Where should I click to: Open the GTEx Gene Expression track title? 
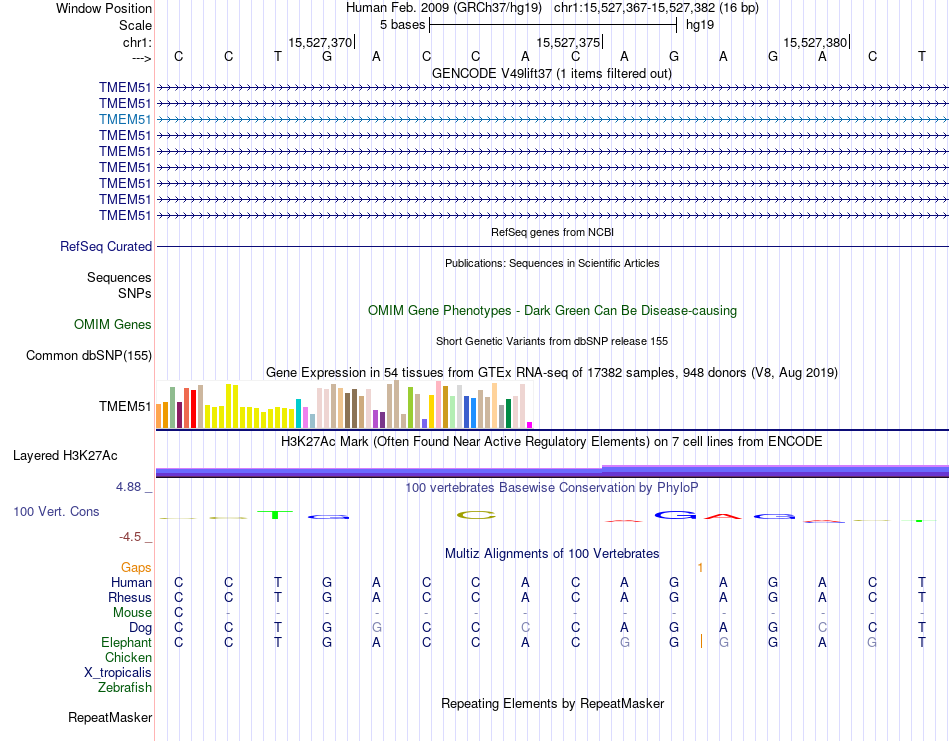552,373
